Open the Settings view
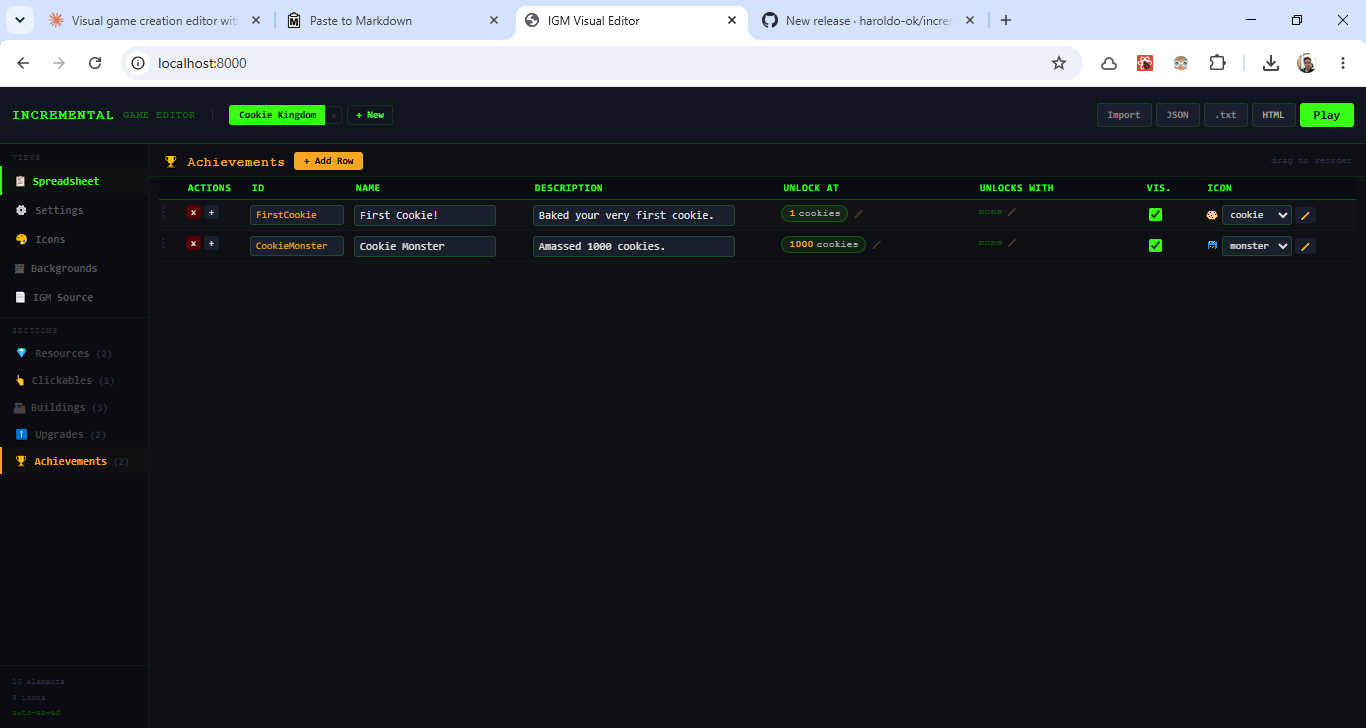This screenshot has height=728, width=1366. click(74, 210)
